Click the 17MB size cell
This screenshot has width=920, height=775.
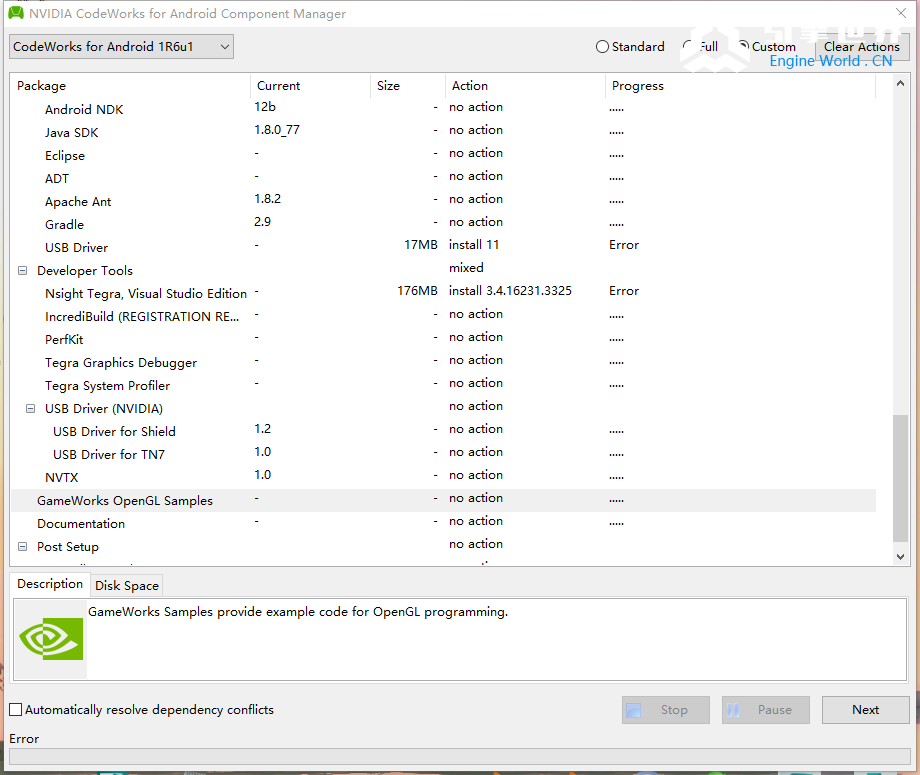point(421,245)
